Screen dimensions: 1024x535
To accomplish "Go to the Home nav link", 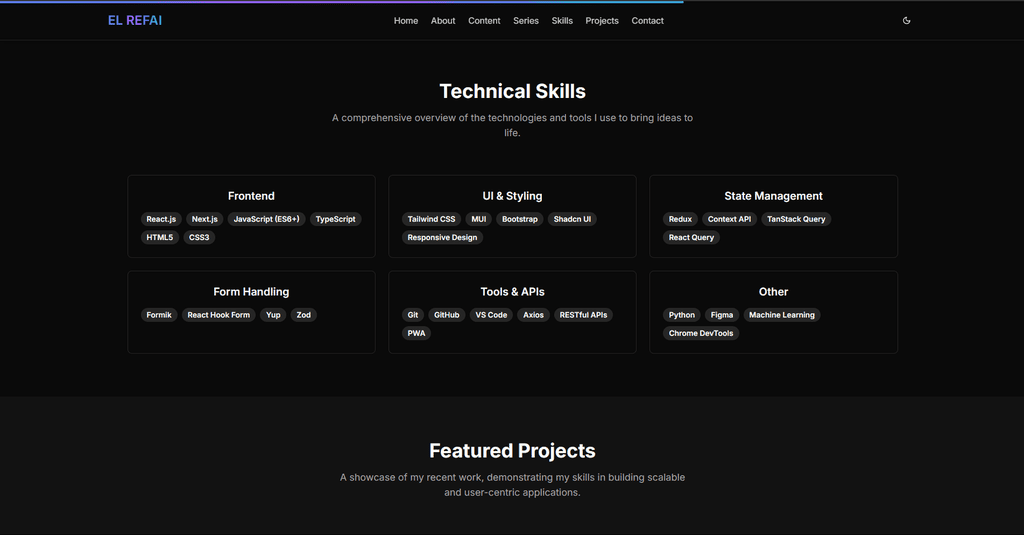I will coord(406,21).
